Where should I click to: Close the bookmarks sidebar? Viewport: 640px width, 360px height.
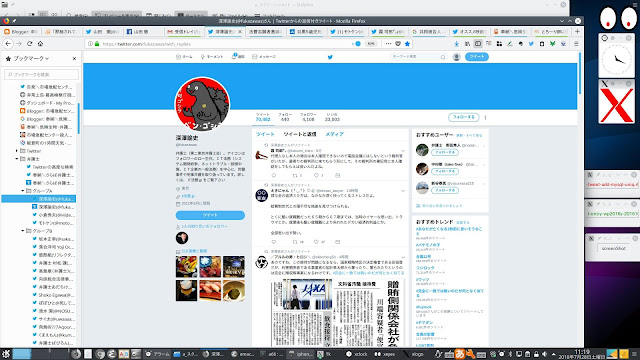(x=74, y=58)
